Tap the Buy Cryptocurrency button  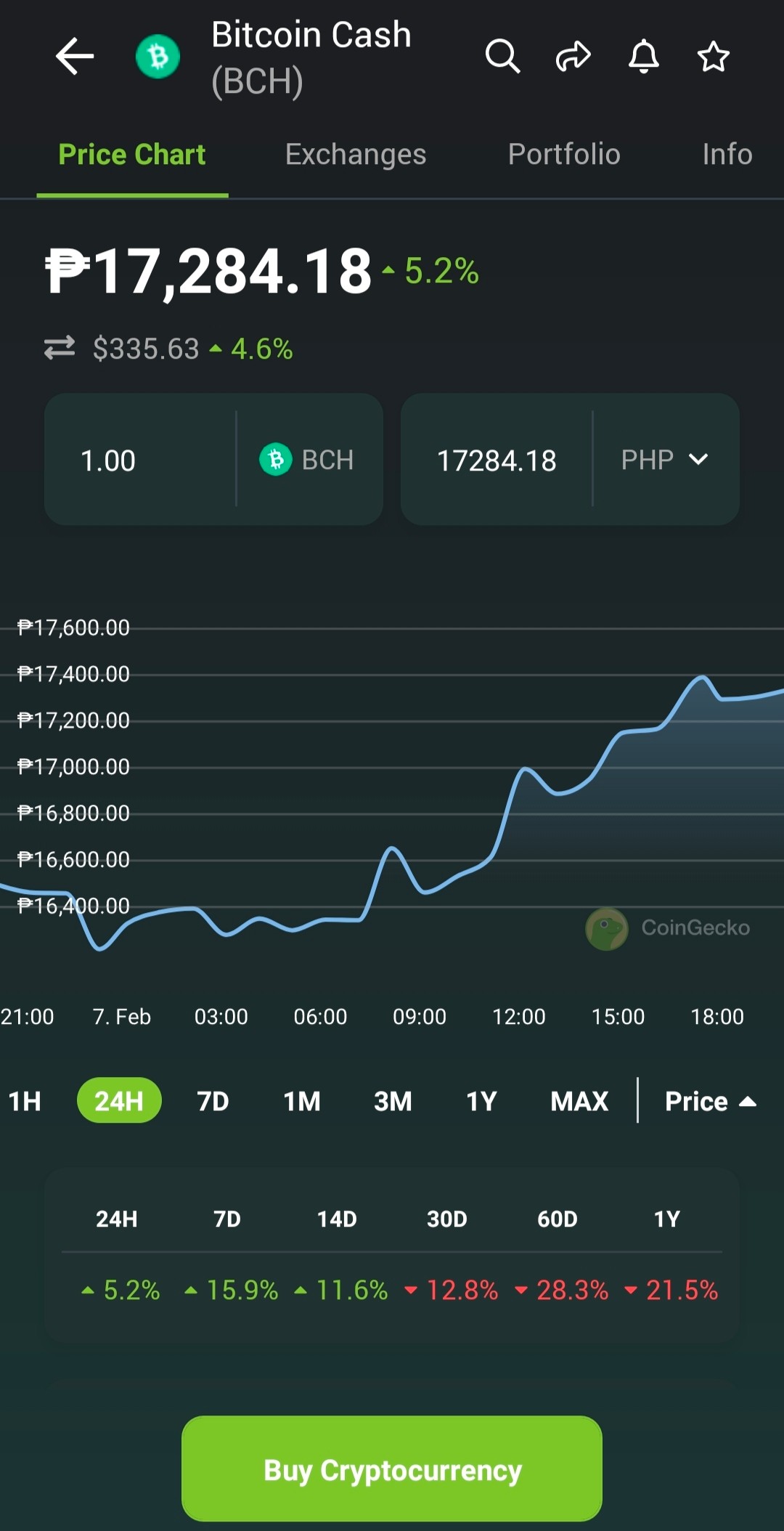[x=392, y=1469]
